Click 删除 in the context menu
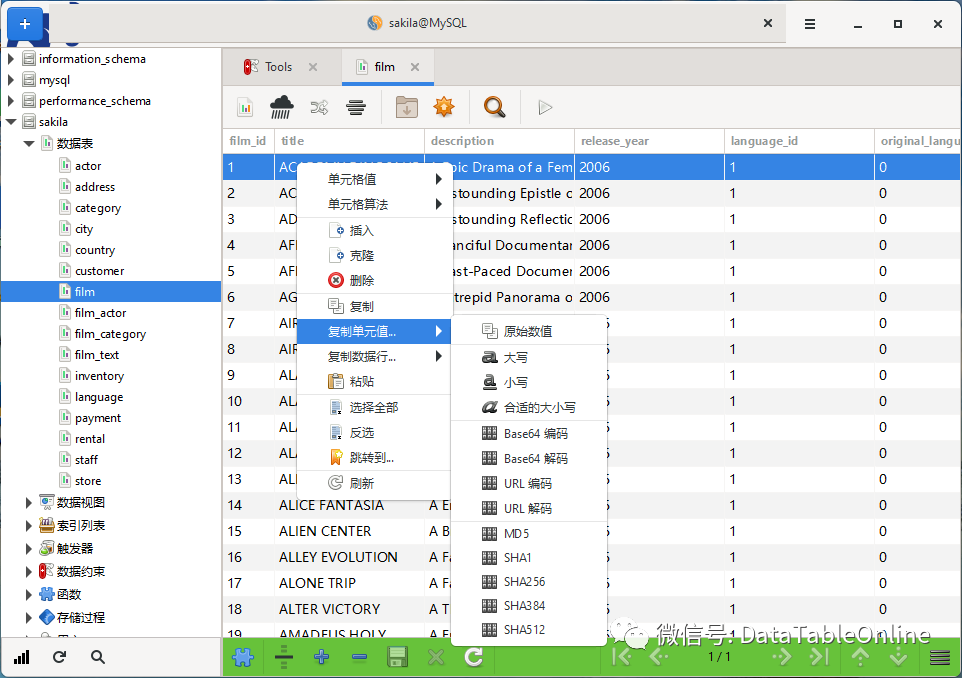This screenshot has width=962, height=678. click(x=374, y=280)
